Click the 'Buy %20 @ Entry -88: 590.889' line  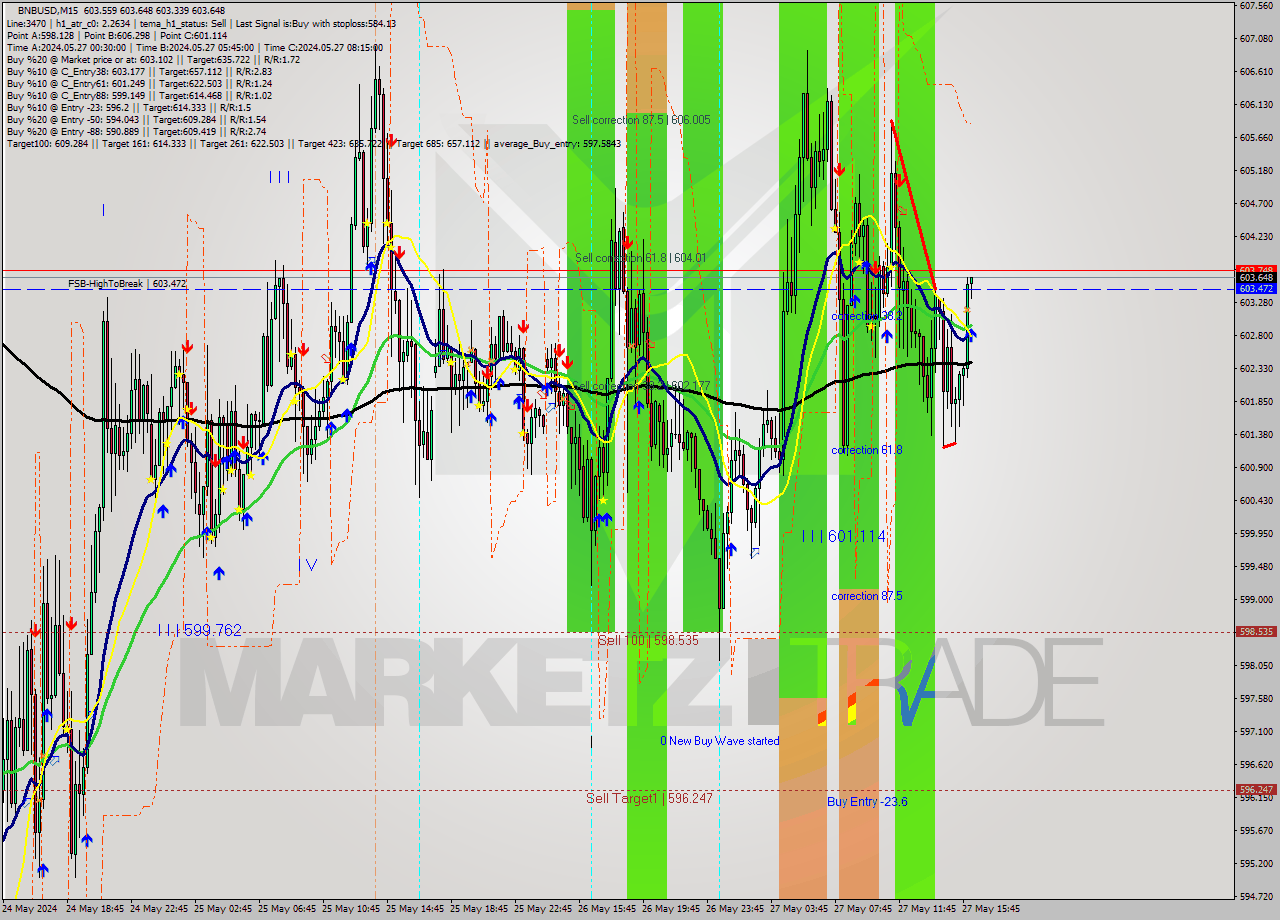tap(136, 131)
